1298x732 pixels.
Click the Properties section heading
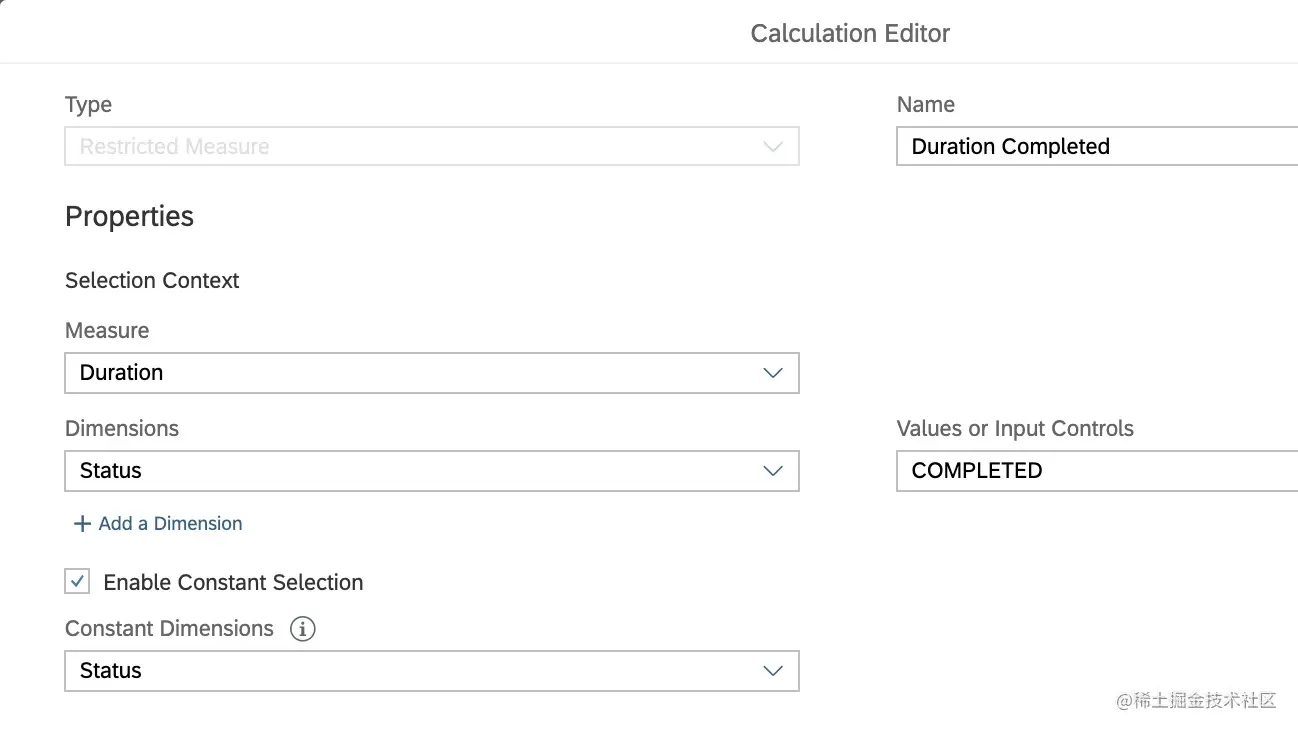(129, 216)
